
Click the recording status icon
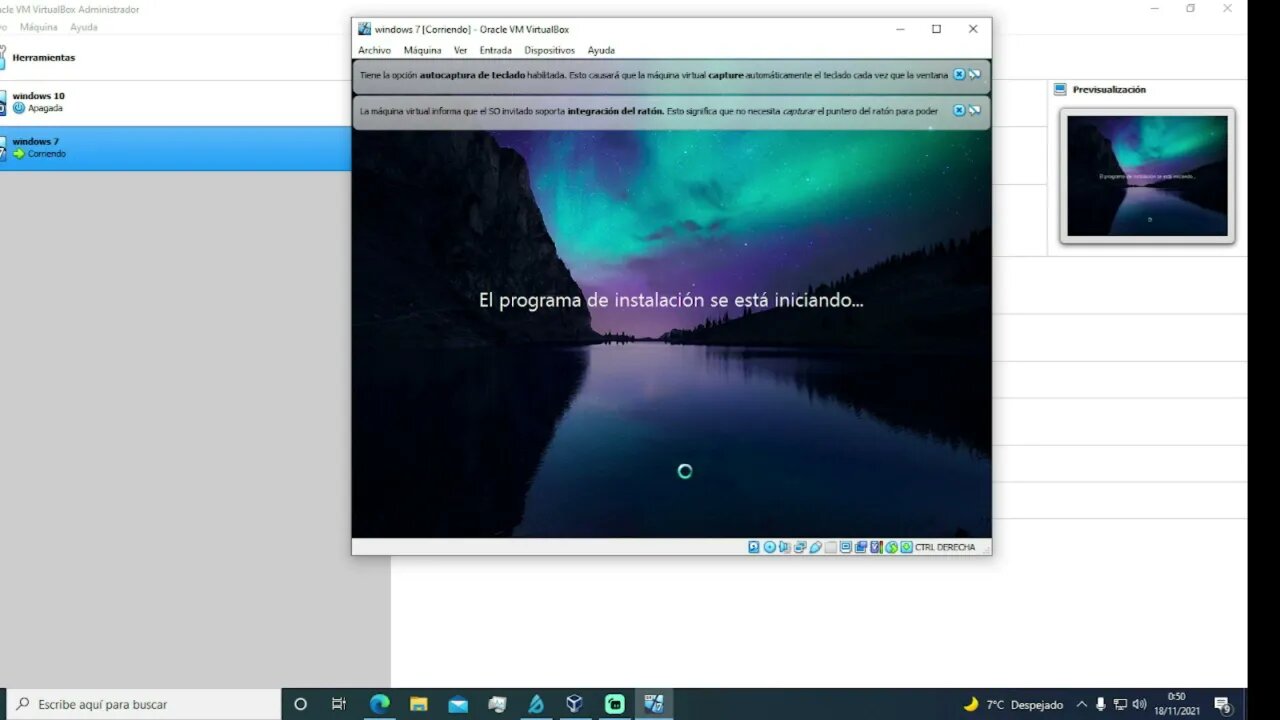coord(861,547)
